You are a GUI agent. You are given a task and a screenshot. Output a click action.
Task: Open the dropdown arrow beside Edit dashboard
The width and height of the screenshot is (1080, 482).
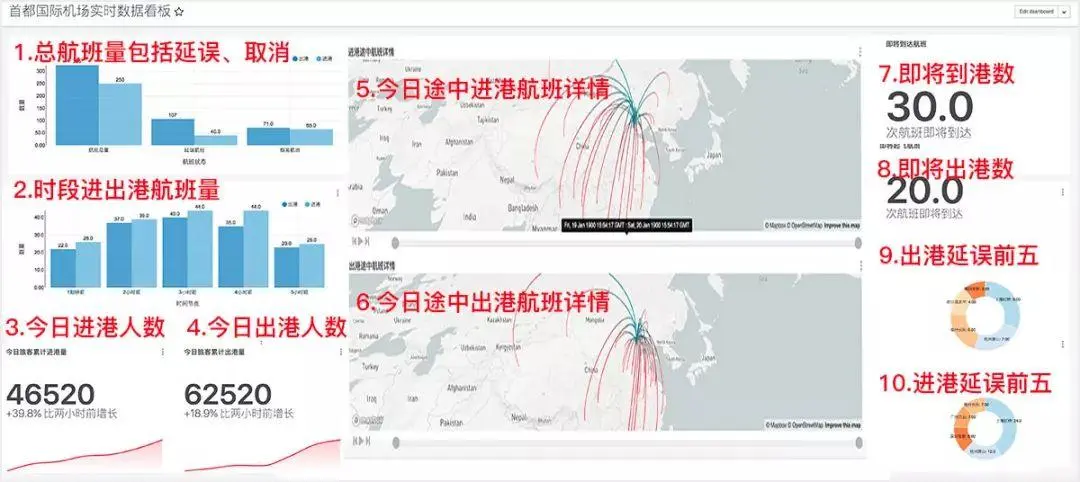point(1066,12)
